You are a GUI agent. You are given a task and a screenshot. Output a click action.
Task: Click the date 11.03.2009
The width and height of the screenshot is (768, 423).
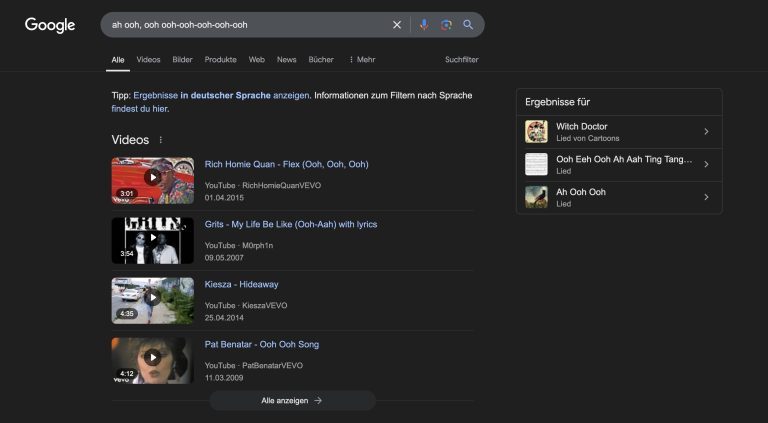point(224,378)
